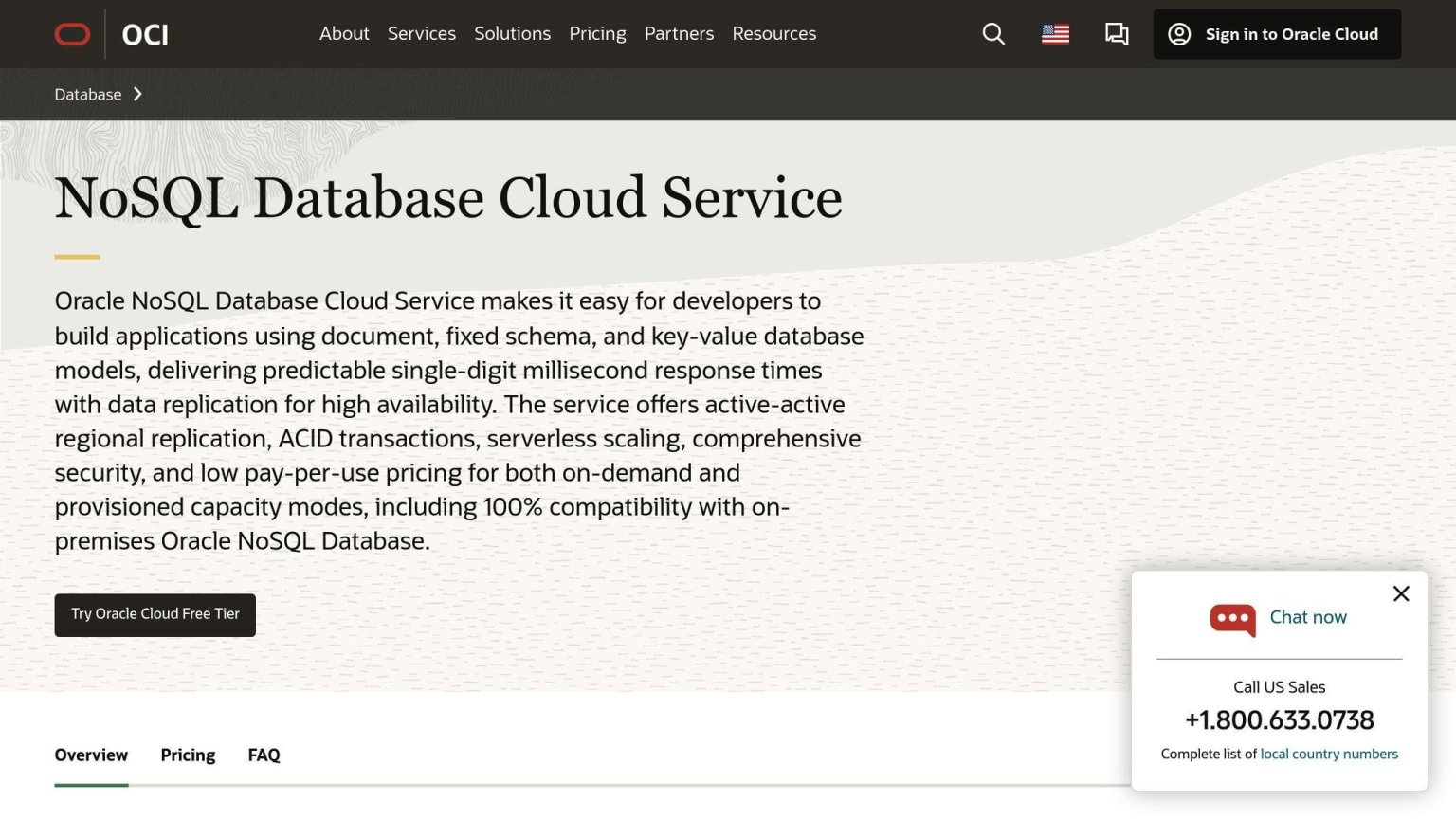Screen dimensions: 1456x819
Task: Expand the breadcrumb chevron after Database
Action: click(x=137, y=94)
